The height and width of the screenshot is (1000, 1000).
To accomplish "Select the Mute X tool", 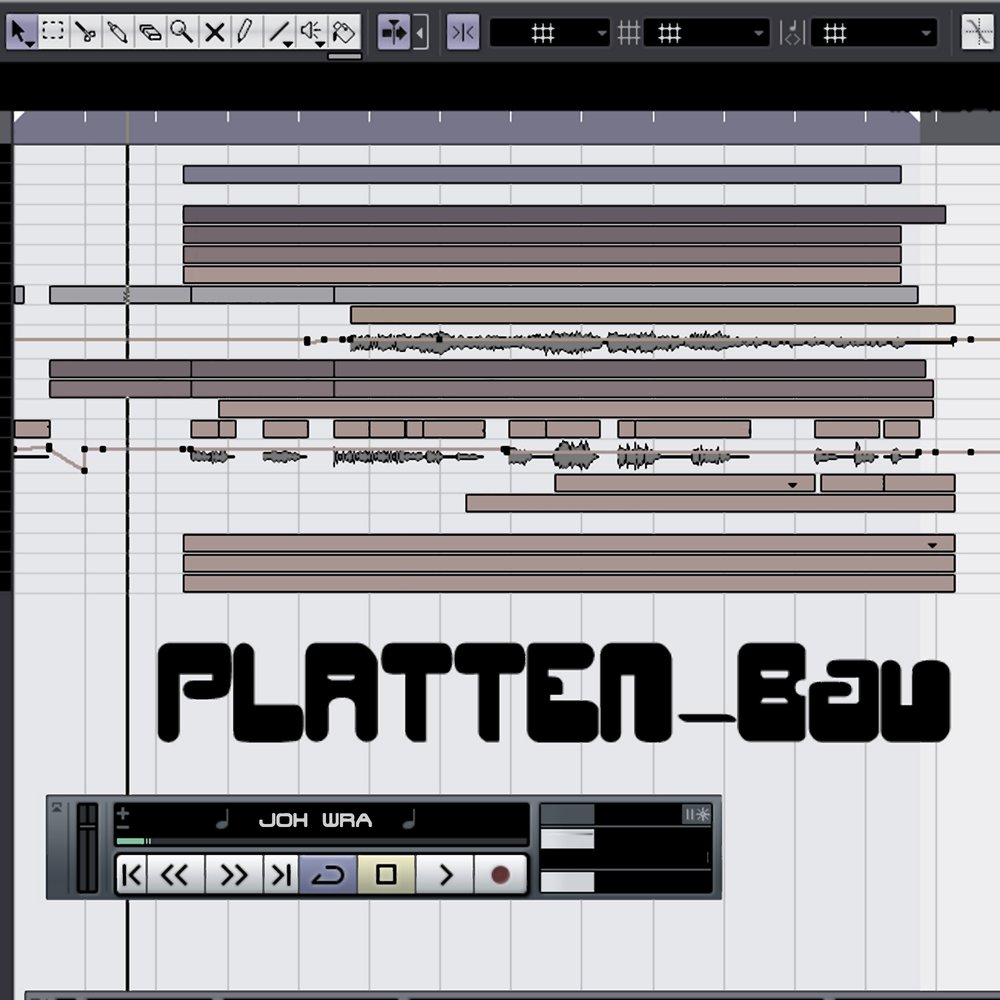I will tap(214, 32).
